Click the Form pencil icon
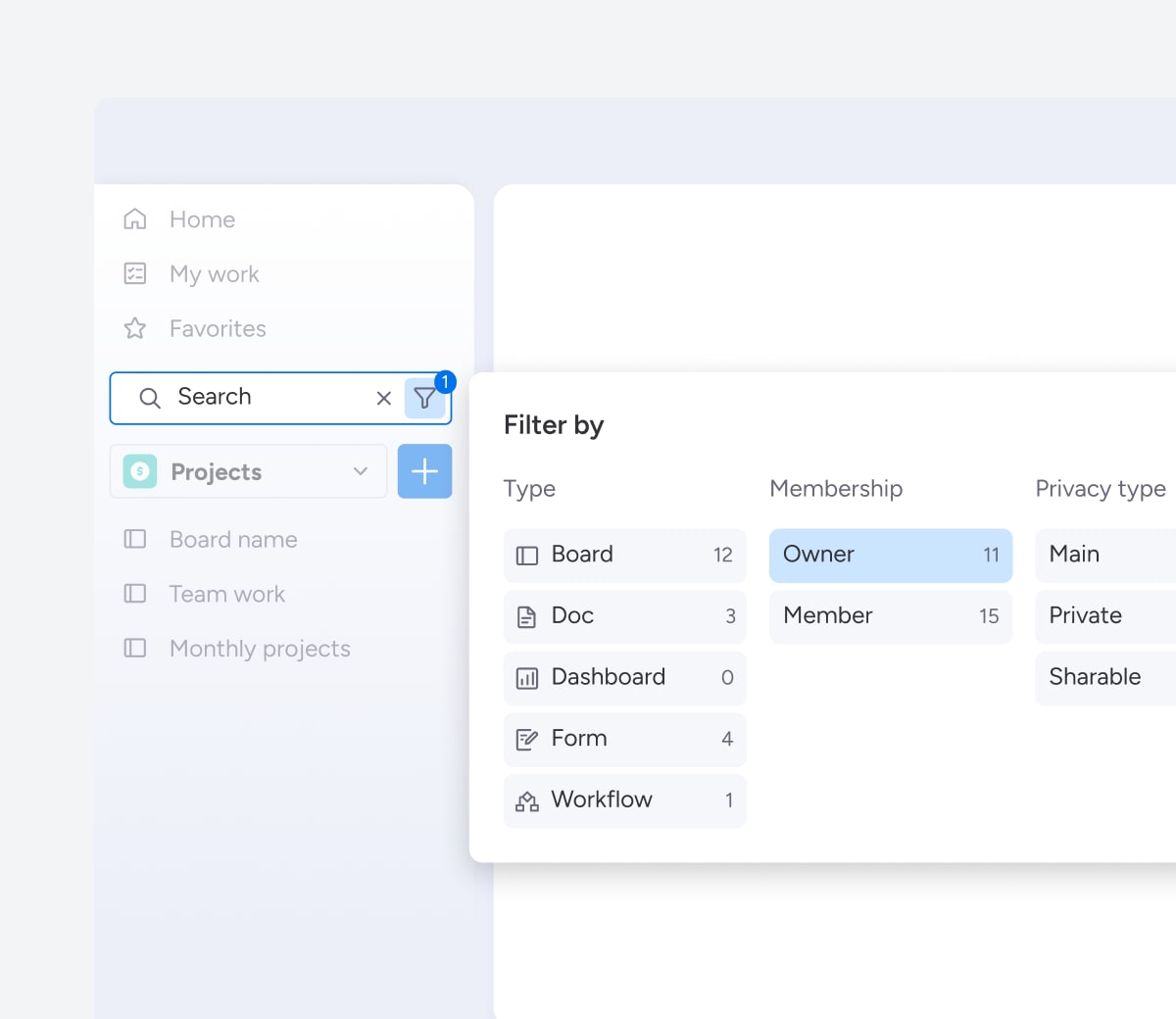This screenshot has height=1019, width=1176. pos(527,740)
